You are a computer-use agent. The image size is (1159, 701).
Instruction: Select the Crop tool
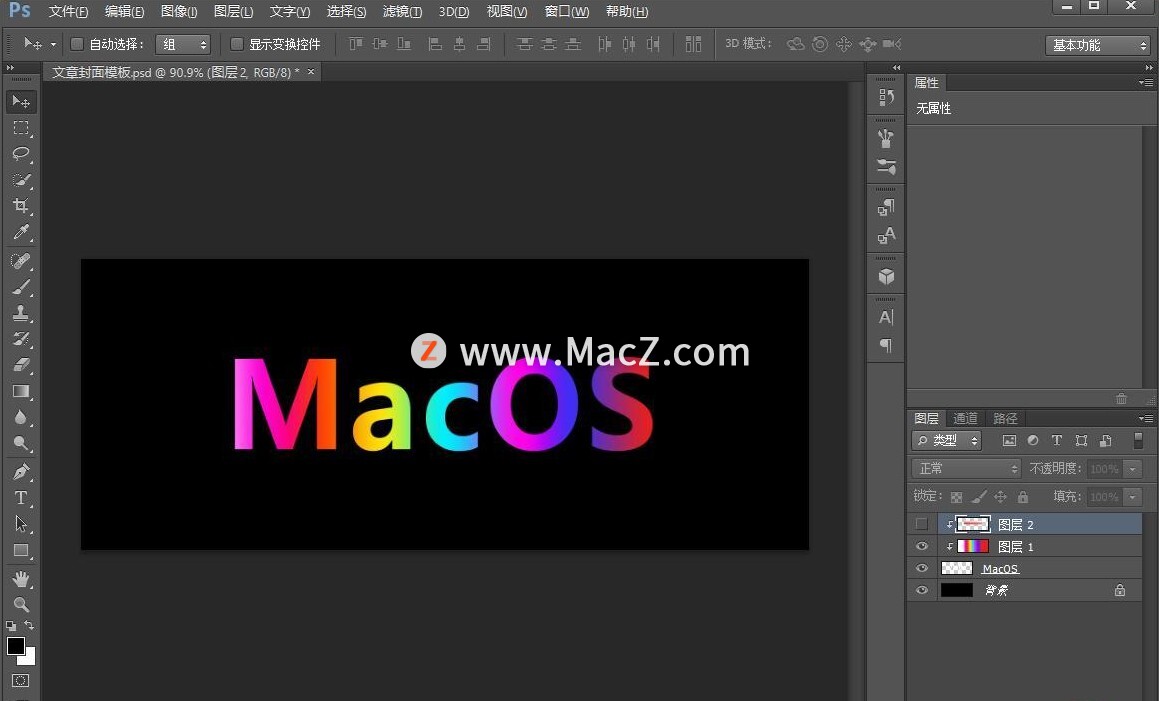coord(21,206)
